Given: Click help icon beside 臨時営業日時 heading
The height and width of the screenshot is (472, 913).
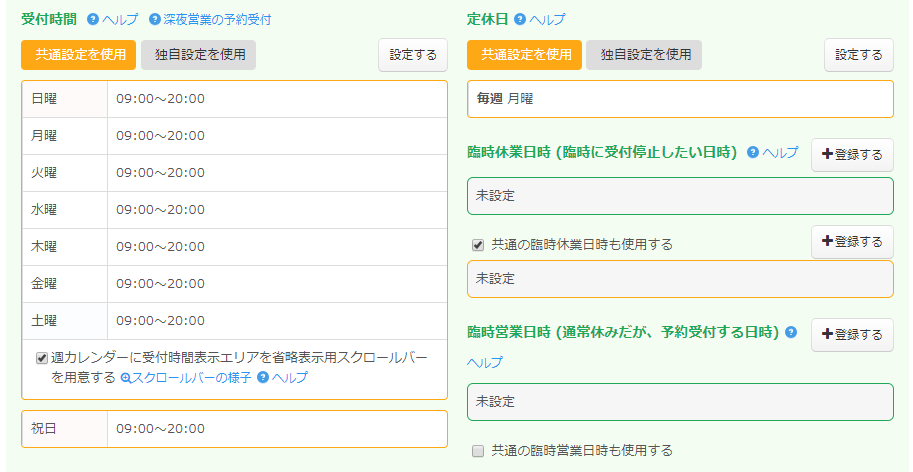Looking at the screenshot, I should click(791, 332).
